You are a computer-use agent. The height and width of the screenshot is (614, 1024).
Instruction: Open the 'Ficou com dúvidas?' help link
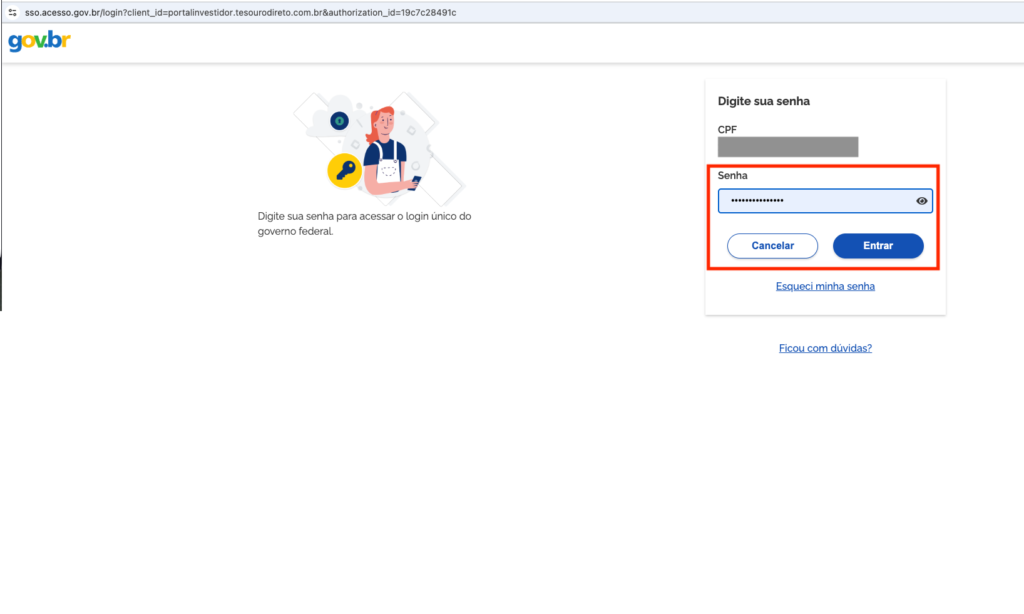tap(825, 348)
